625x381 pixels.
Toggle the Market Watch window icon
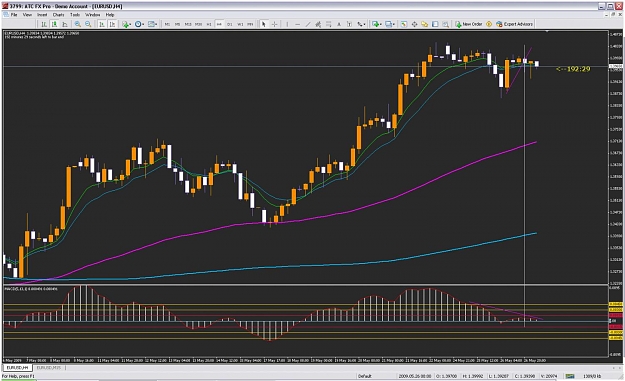coord(404,24)
